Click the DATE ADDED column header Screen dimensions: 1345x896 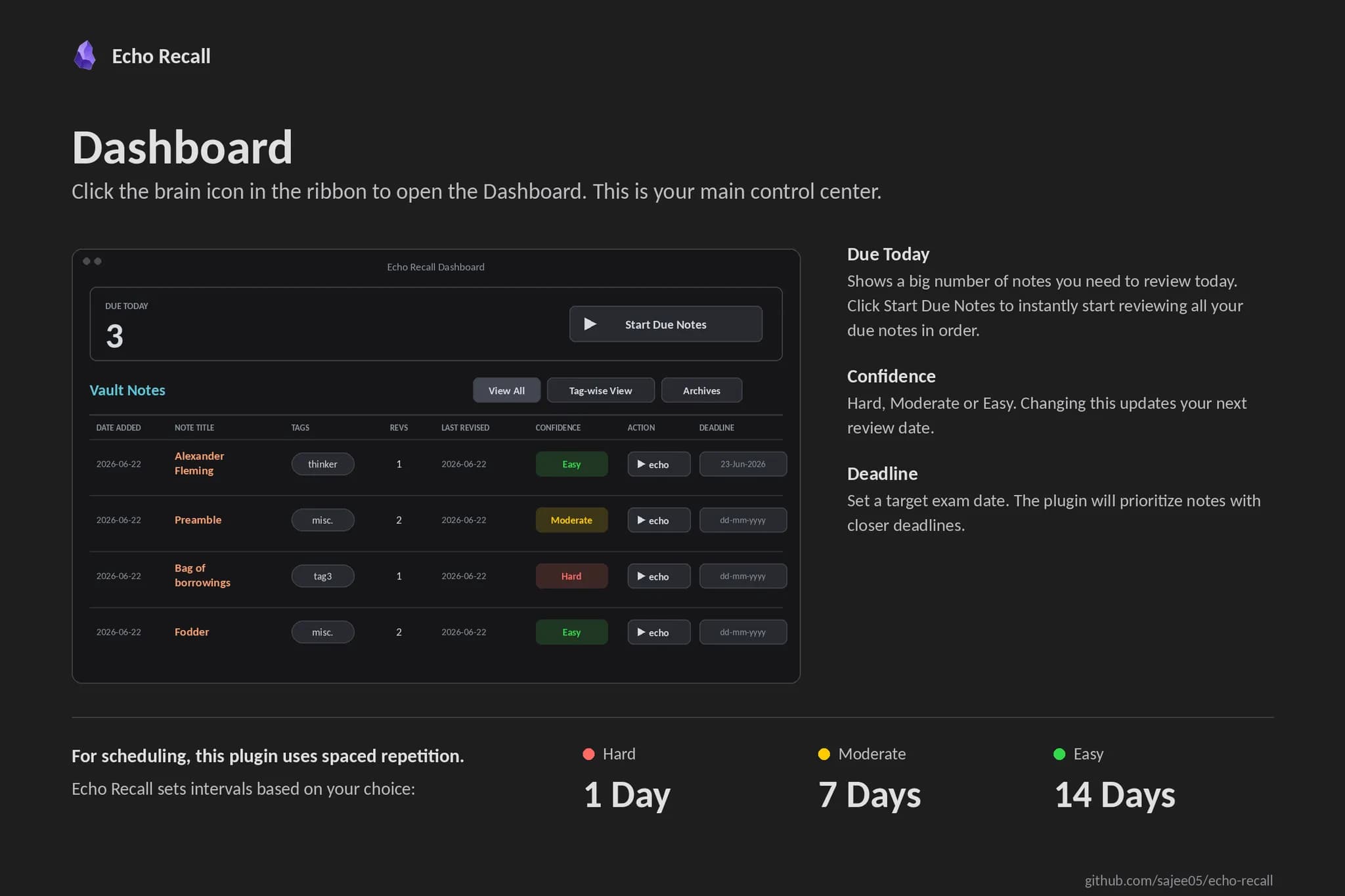pyautogui.click(x=118, y=427)
